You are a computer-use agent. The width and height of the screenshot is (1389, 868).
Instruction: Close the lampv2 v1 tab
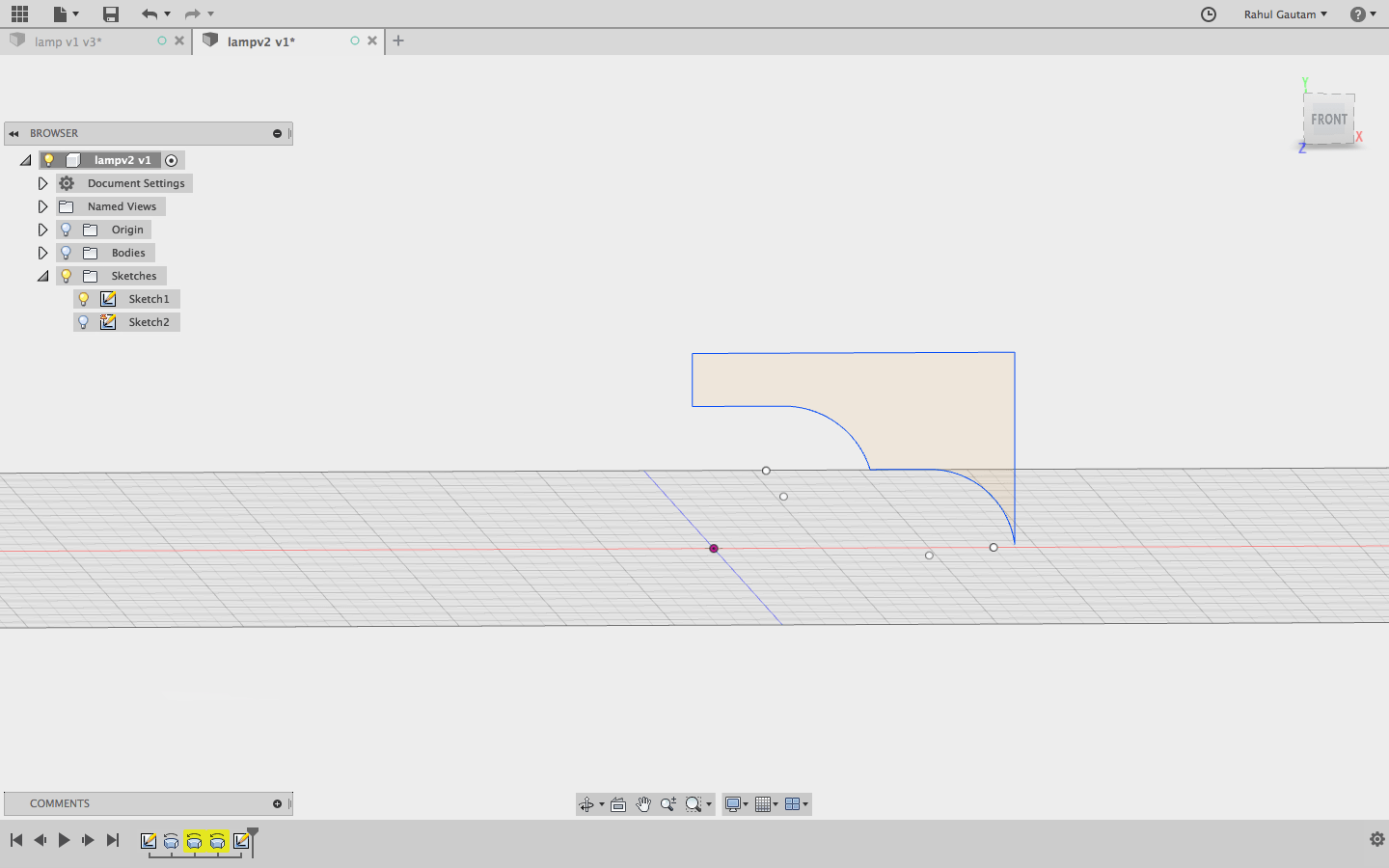point(372,41)
